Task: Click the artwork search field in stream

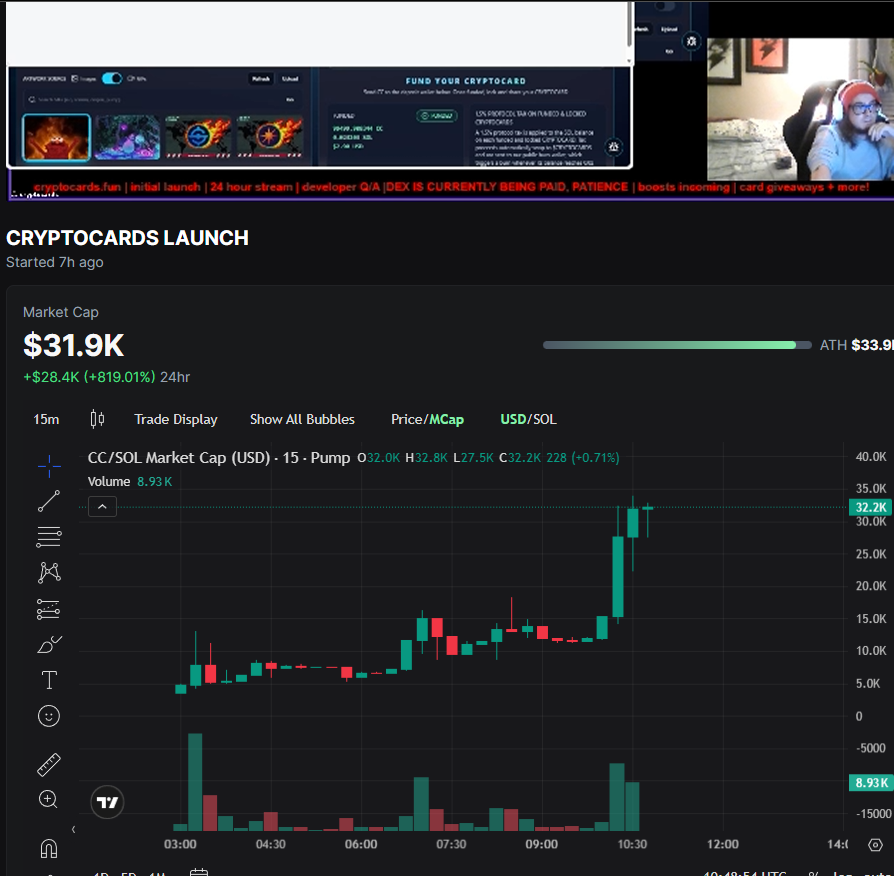Action: (162, 99)
